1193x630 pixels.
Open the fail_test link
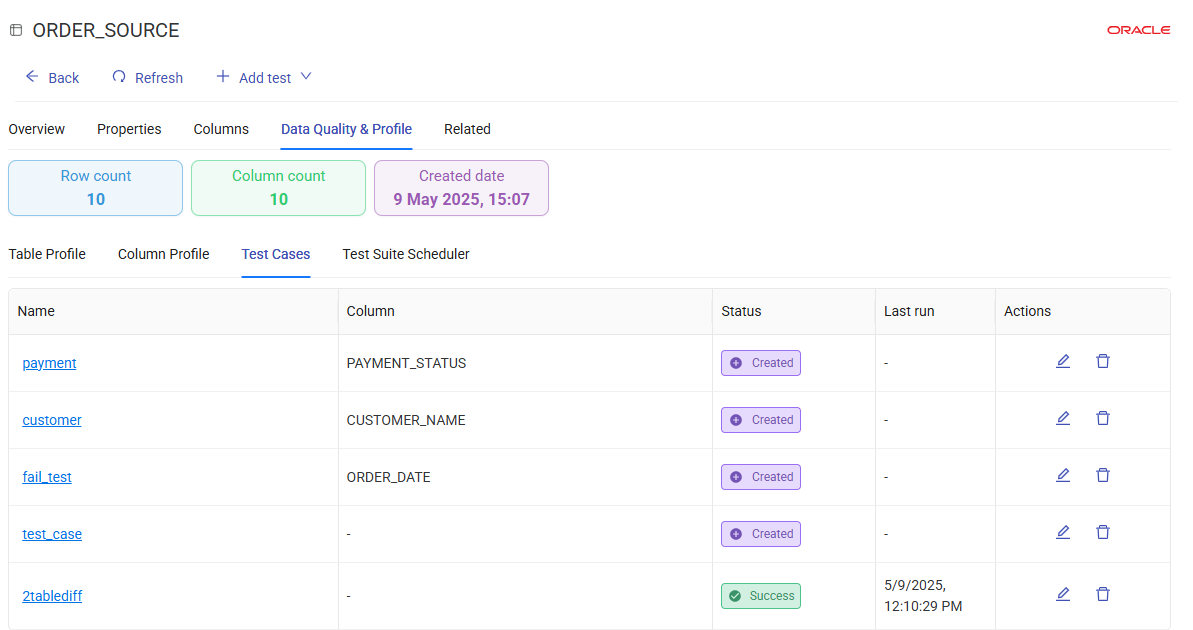tap(47, 477)
